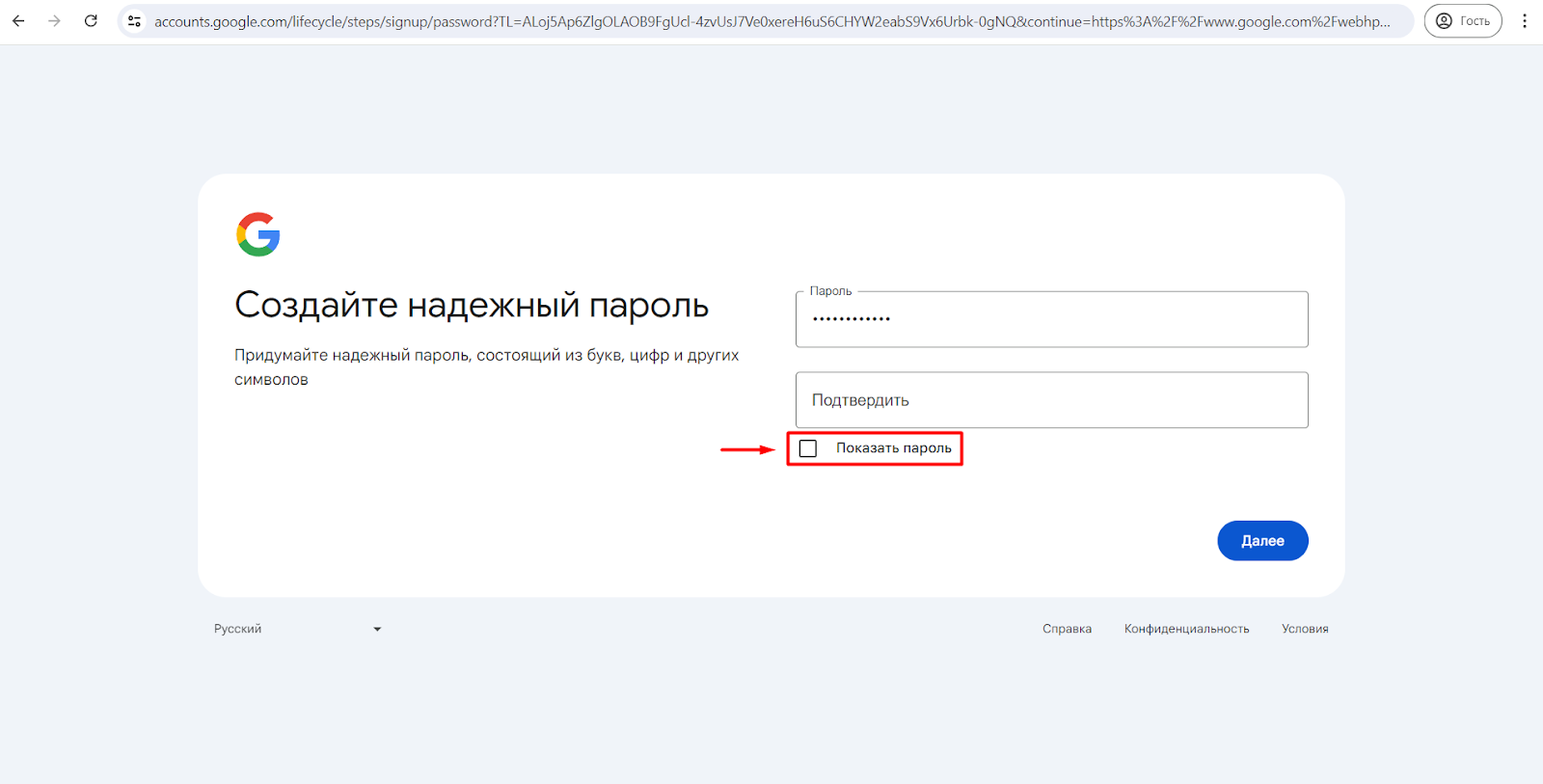Viewport: 1543px width, 784px height.
Task: Open the browser three-dot menu
Action: coord(1525,20)
